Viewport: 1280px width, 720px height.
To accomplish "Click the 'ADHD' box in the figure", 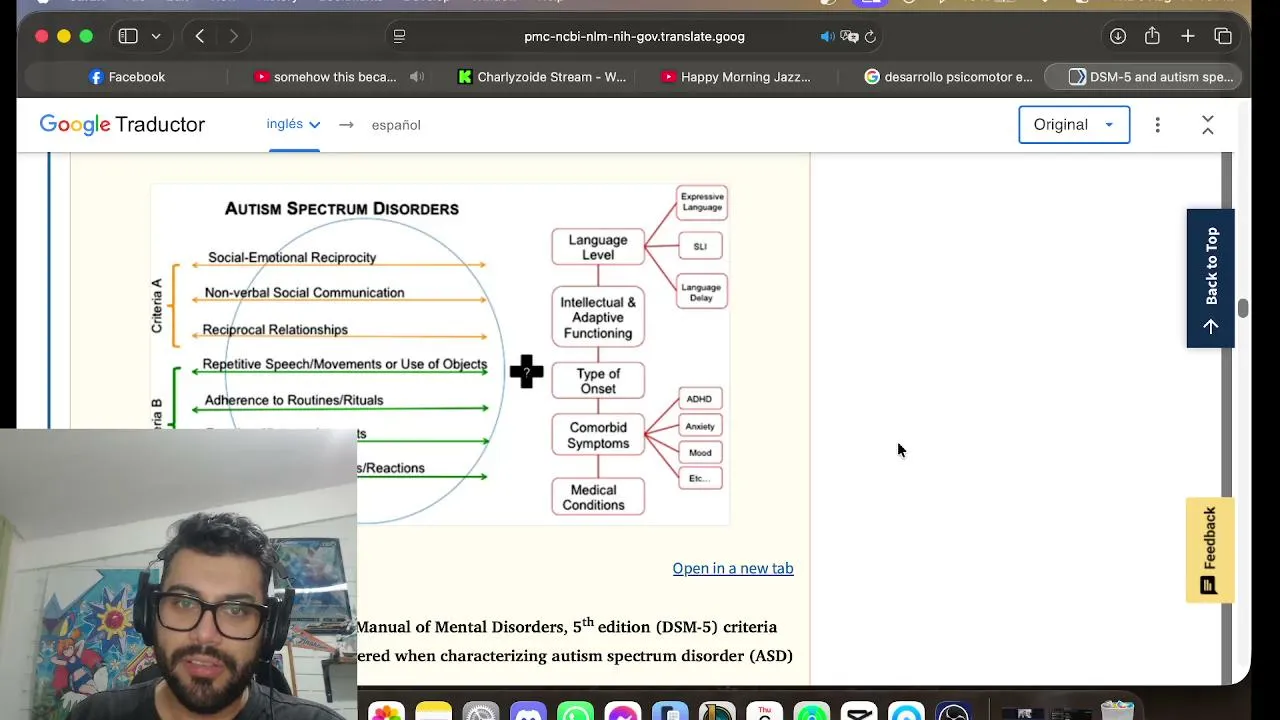I will [x=699, y=399].
